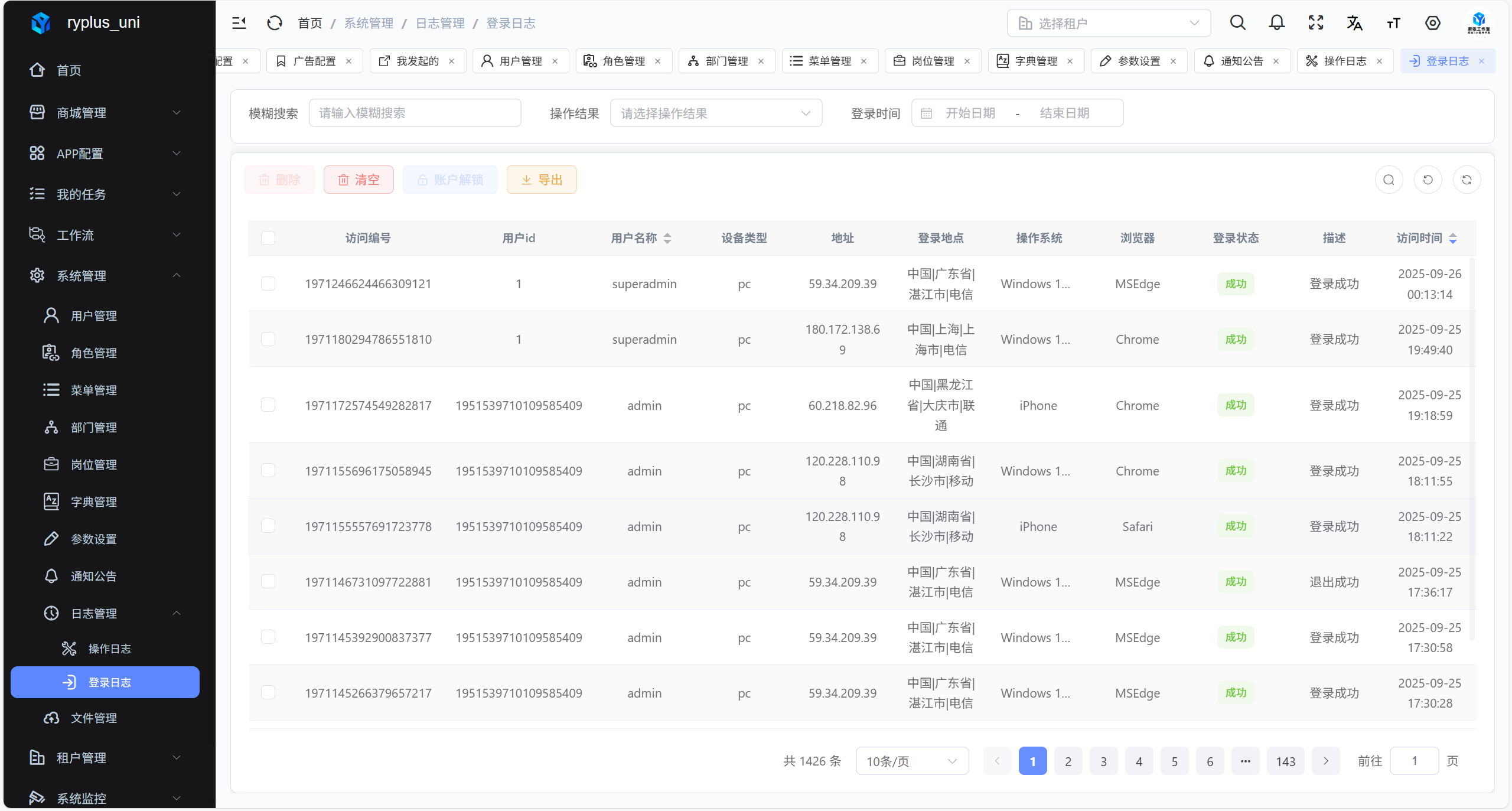
Task: Check the select-all header checkbox
Action: (268, 238)
